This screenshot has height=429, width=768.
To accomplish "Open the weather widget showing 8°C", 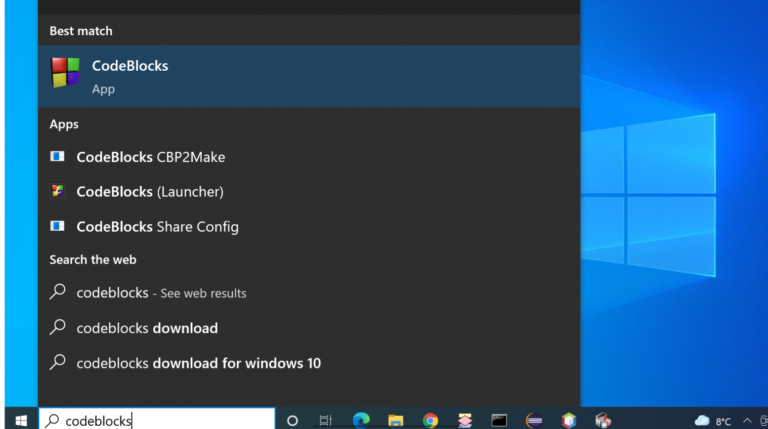I will point(712,421).
